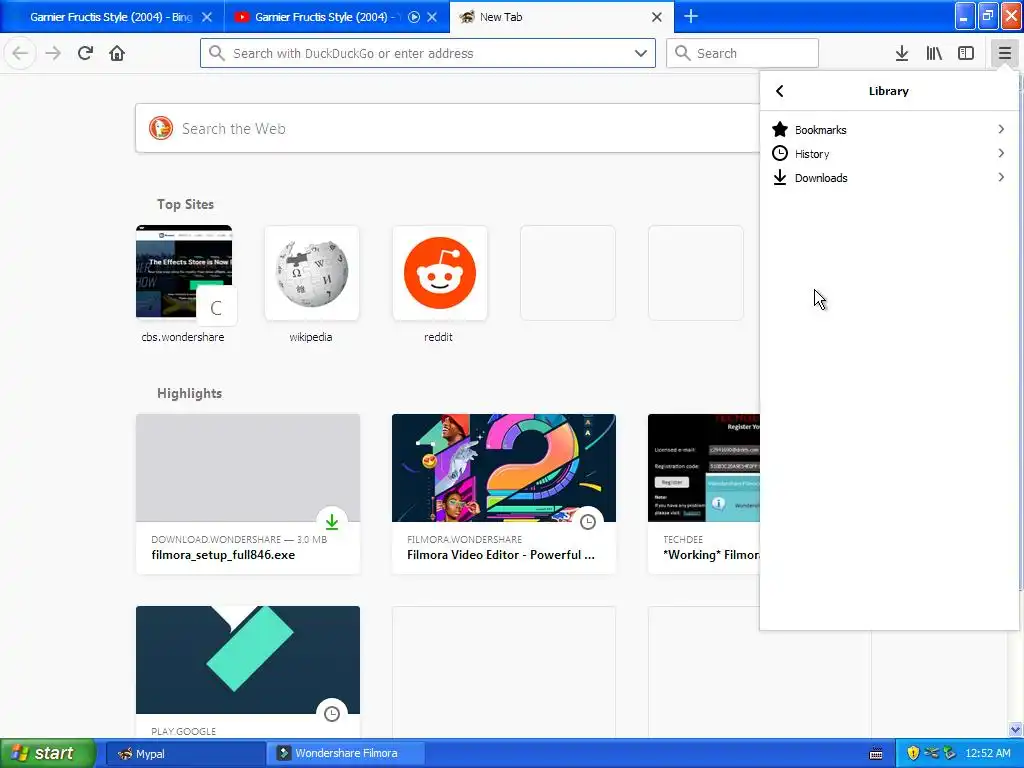Click the security shield tray icon

(x=913, y=753)
